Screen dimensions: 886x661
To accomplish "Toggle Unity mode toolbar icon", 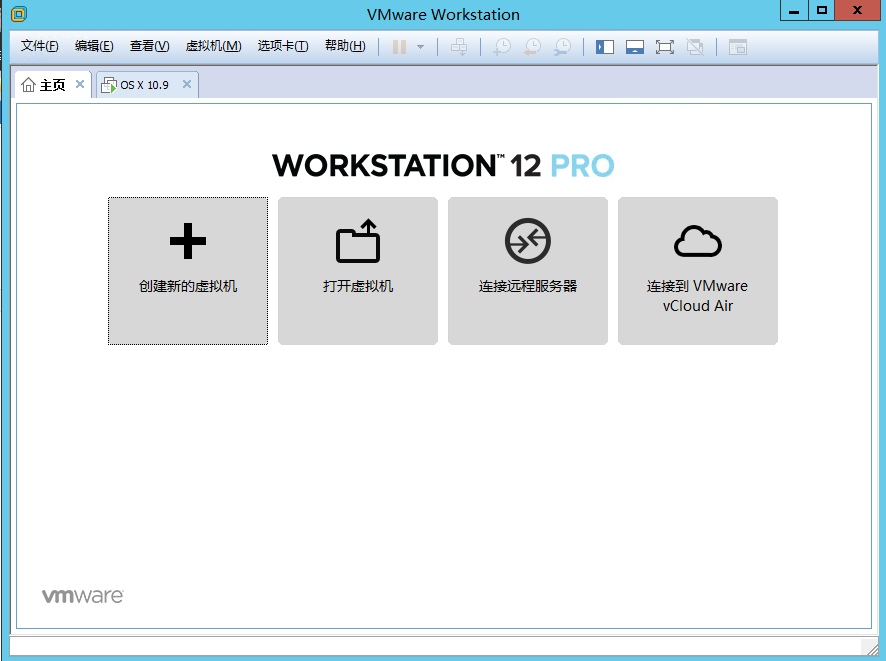I will [x=695, y=47].
